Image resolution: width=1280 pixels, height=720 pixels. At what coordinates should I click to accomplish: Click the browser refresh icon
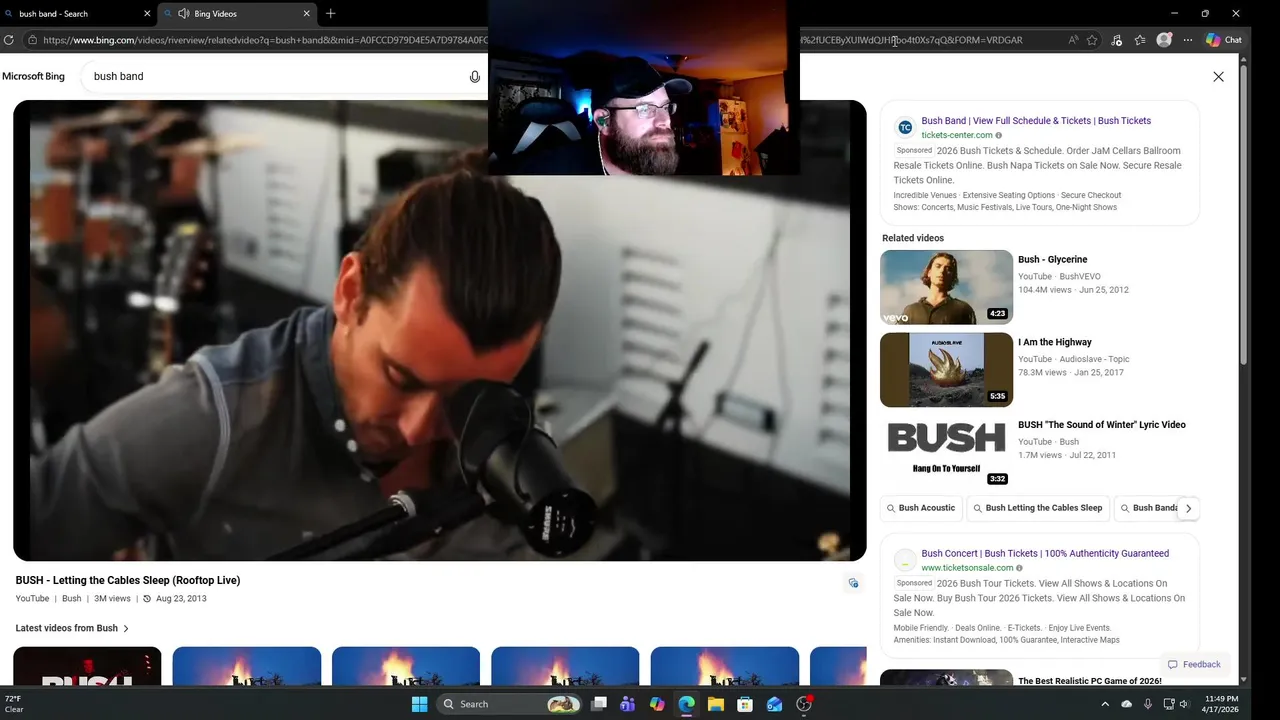coord(9,40)
